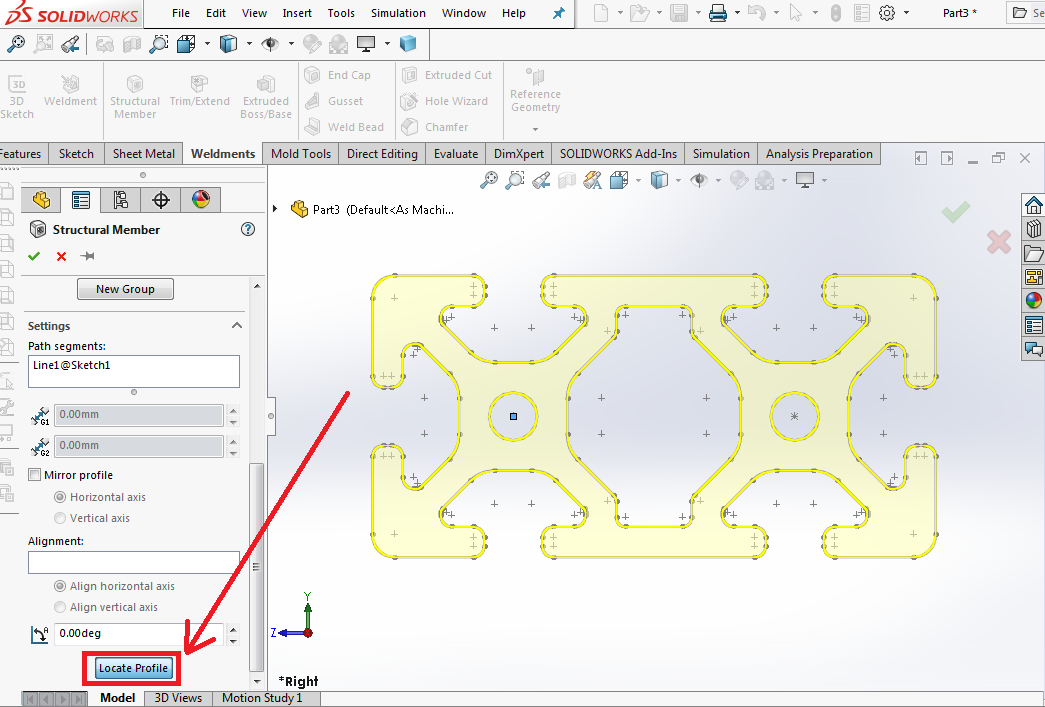Screen dimensions: 1045x707
Task: Click the Display Style icon in top toolbar
Action: pos(229,44)
